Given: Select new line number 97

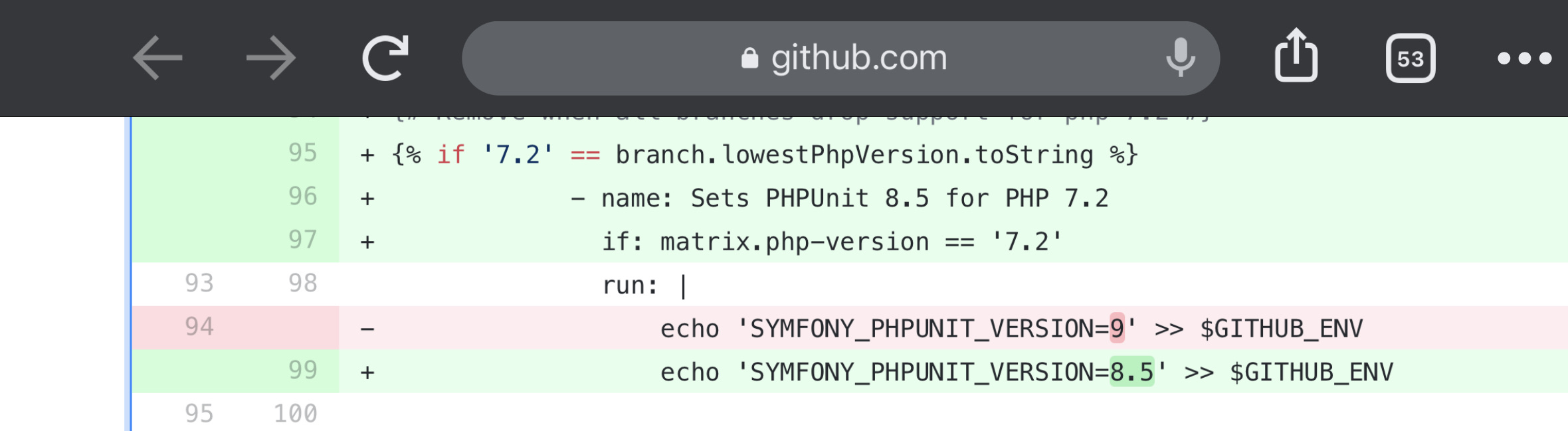Looking at the screenshot, I should click(x=302, y=240).
